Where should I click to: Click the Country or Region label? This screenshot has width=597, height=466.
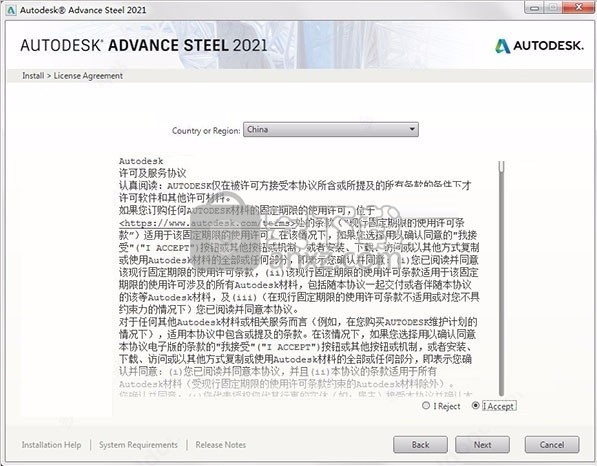click(206, 131)
